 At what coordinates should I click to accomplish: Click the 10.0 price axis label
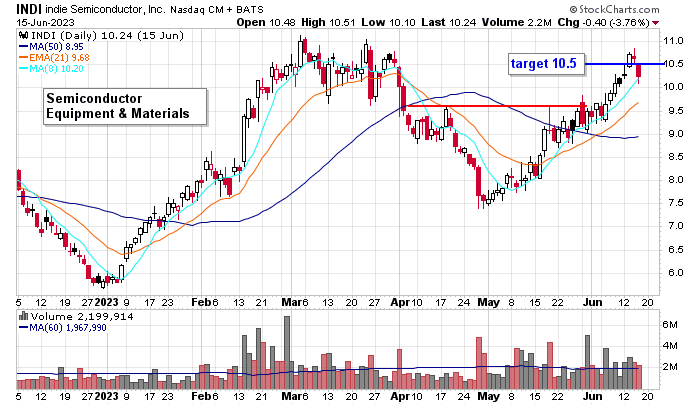pos(673,87)
